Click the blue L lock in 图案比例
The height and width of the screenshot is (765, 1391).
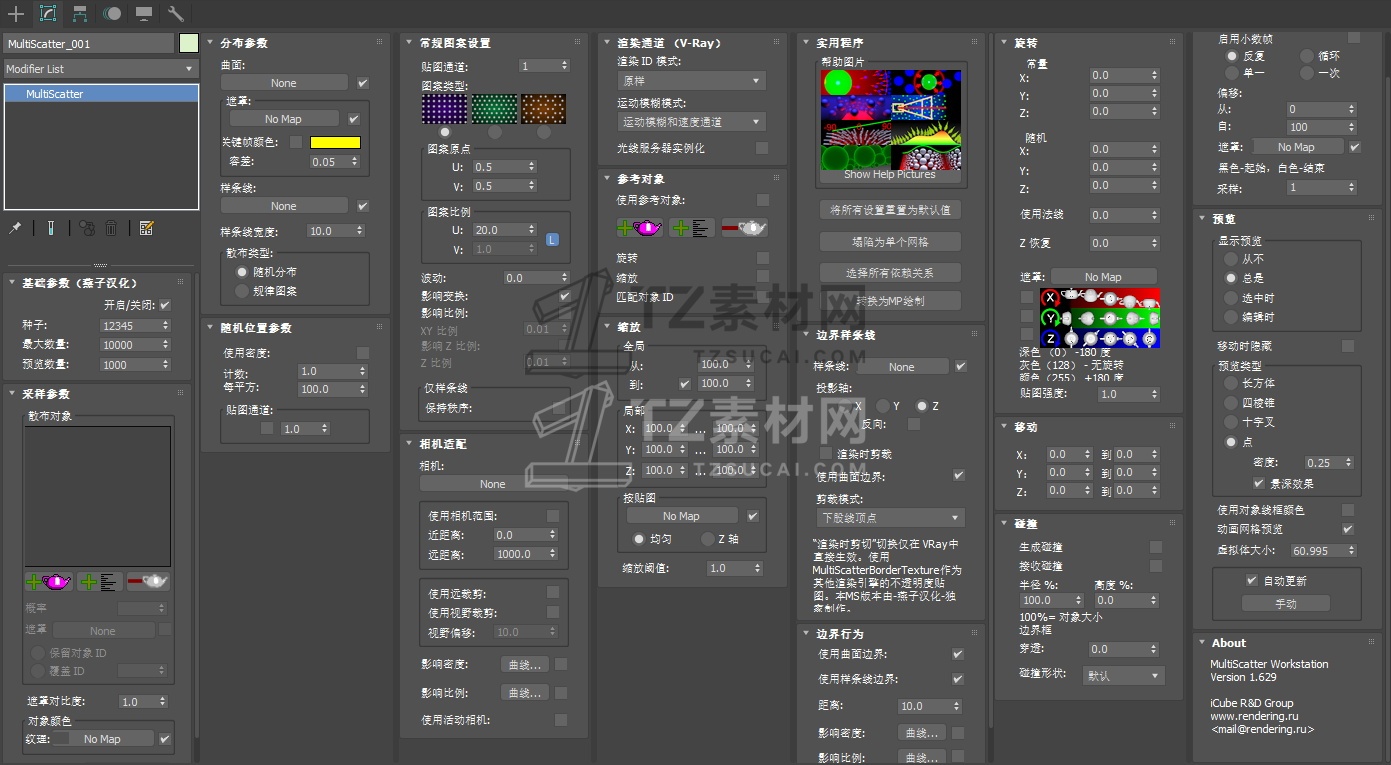click(552, 239)
